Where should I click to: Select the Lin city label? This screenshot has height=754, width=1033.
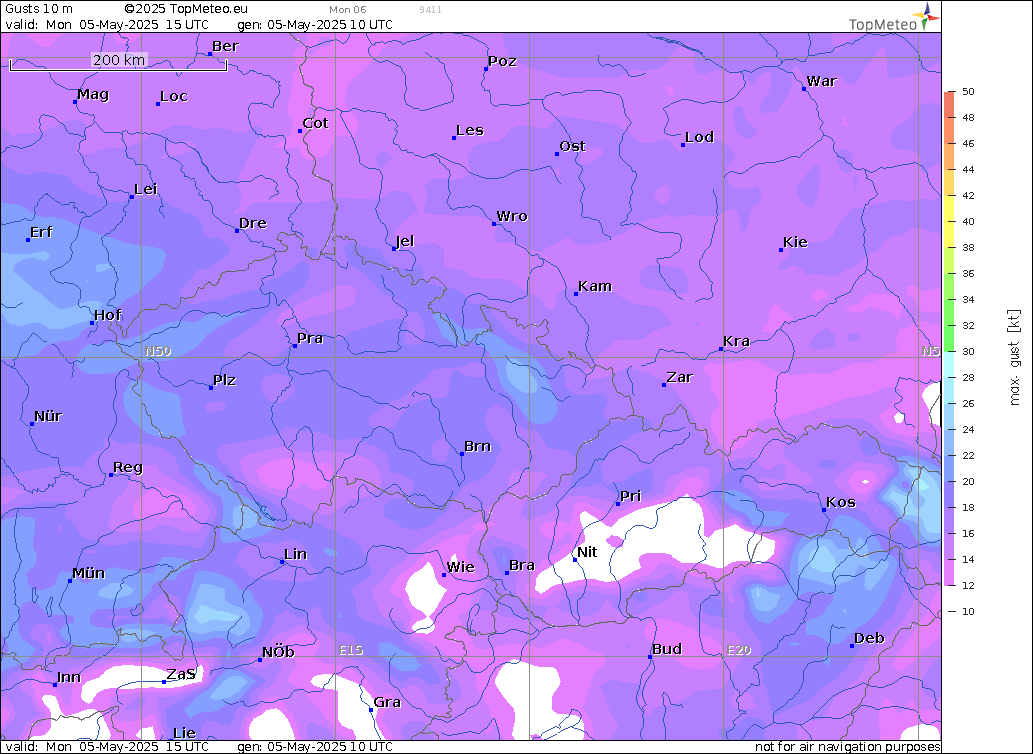pos(295,554)
